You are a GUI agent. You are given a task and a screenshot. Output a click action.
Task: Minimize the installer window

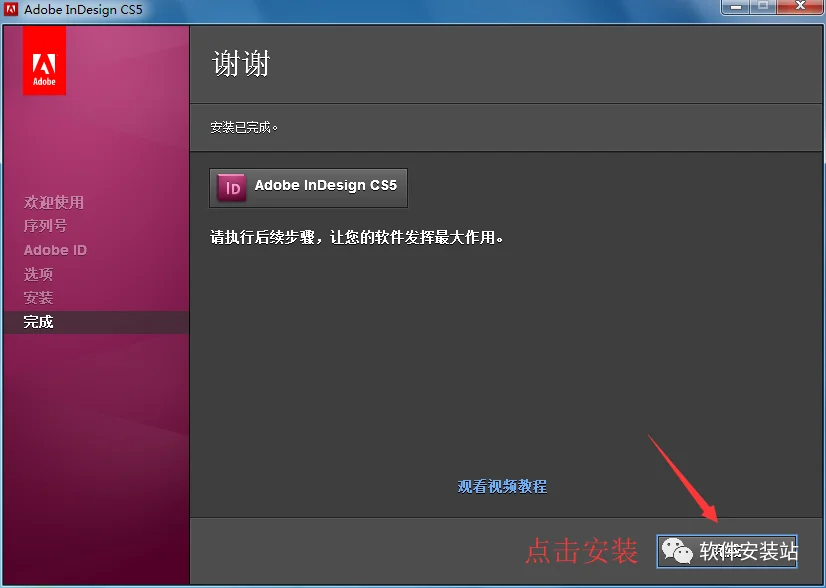[736, 7]
